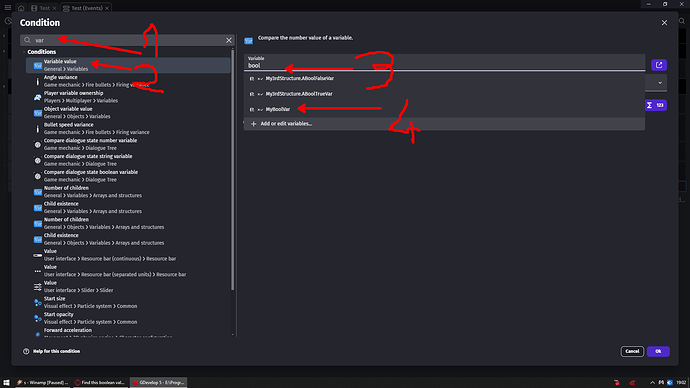The width and height of the screenshot is (690, 388).
Task: Close the Test (Events) tab
Action: [x=107, y=8]
